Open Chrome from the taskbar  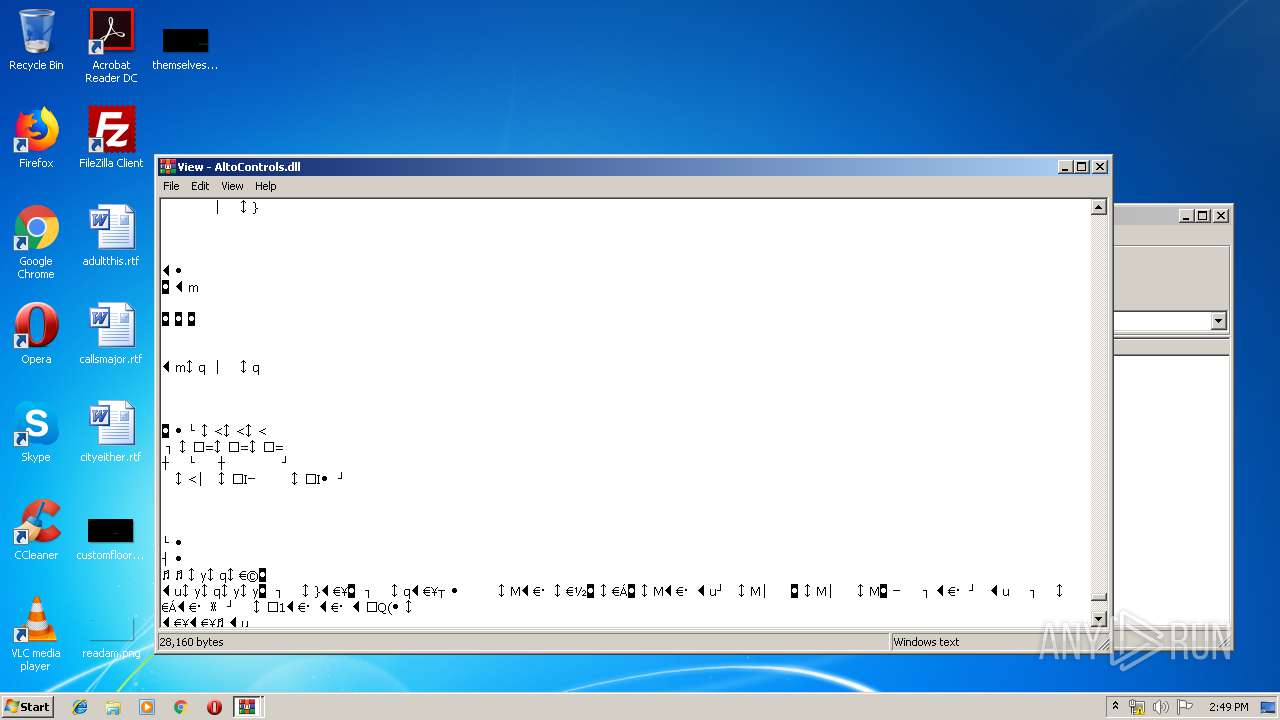pyautogui.click(x=181, y=707)
